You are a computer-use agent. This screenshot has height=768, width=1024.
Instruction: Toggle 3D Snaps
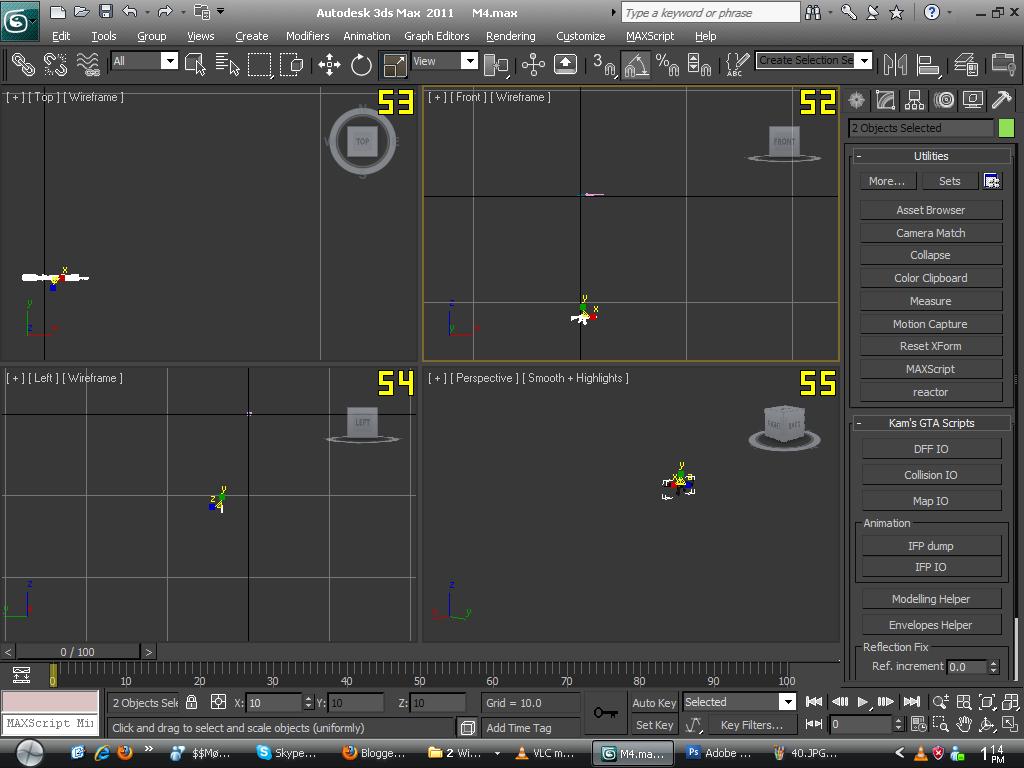click(x=603, y=64)
